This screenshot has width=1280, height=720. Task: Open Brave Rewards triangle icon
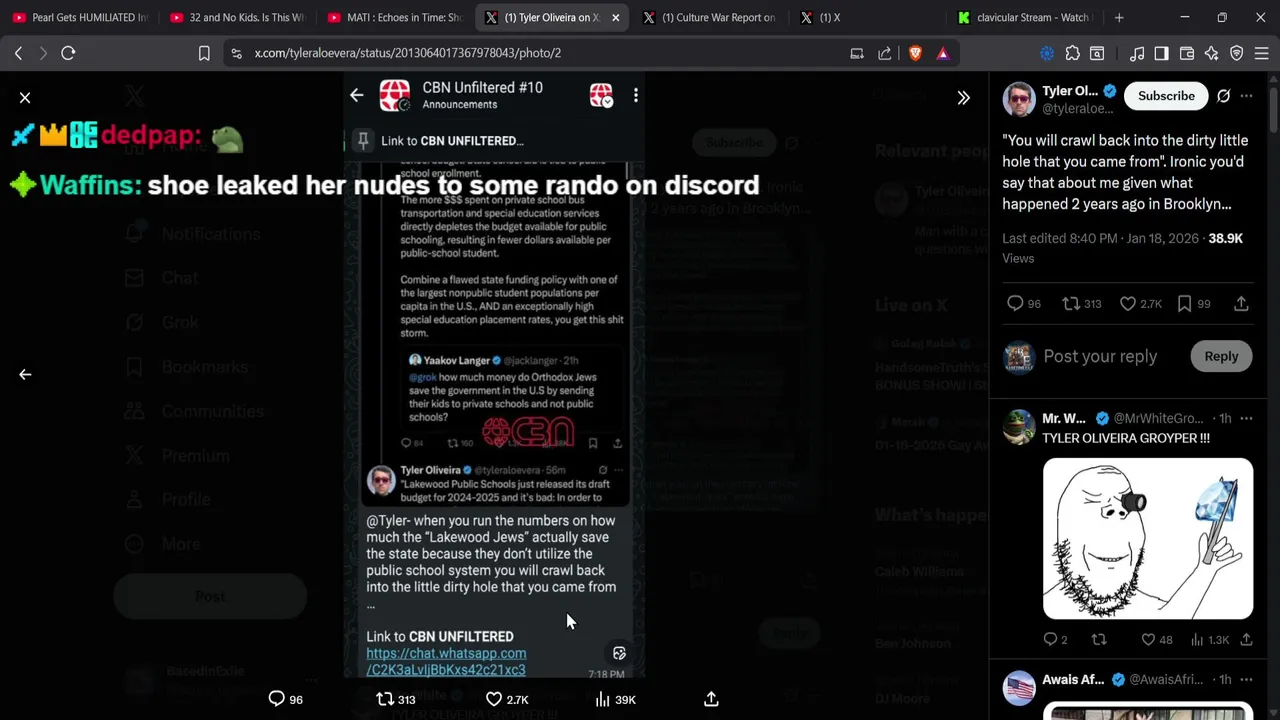[943, 53]
